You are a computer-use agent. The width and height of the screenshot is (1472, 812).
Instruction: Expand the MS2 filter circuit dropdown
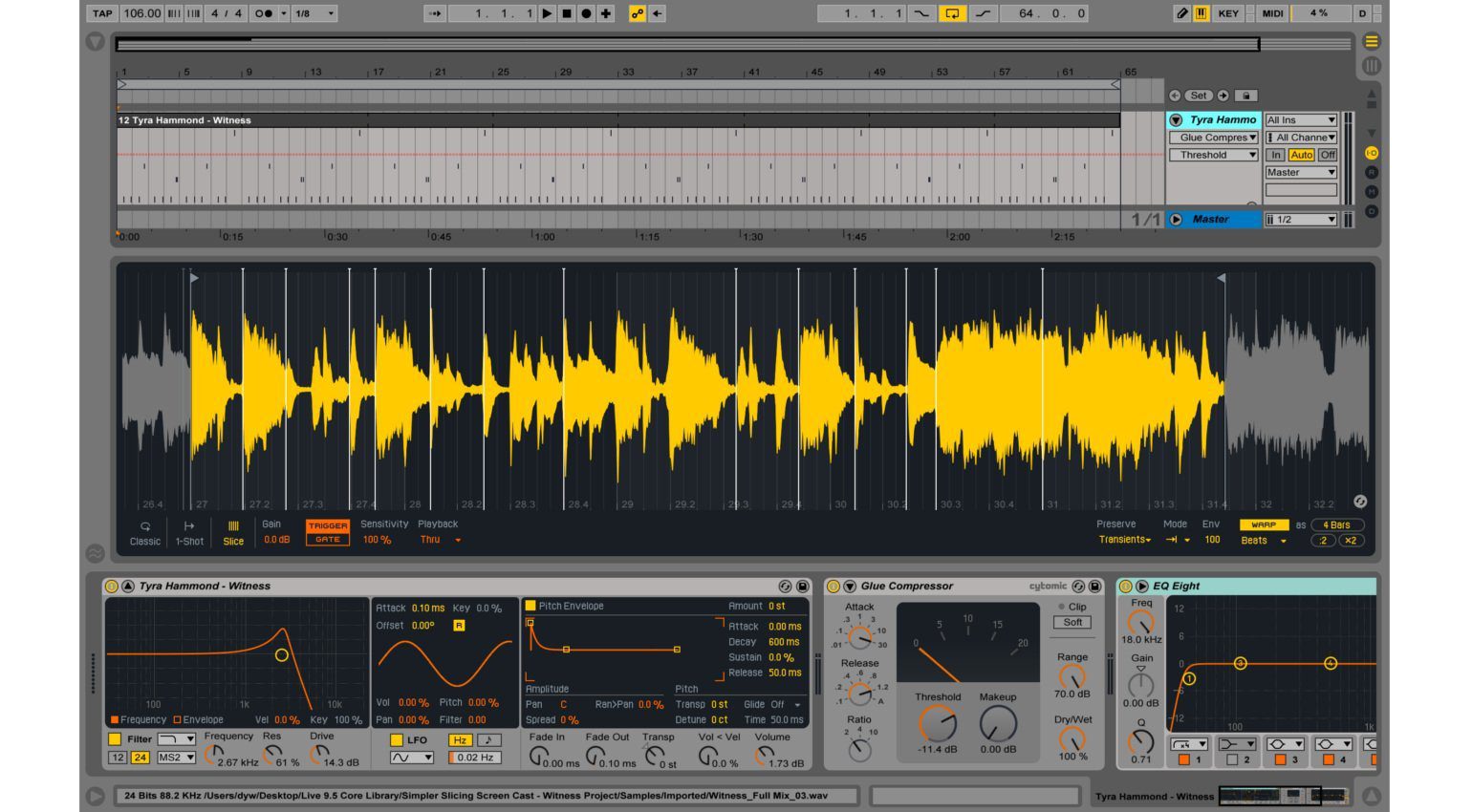pyautogui.click(x=176, y=758)
